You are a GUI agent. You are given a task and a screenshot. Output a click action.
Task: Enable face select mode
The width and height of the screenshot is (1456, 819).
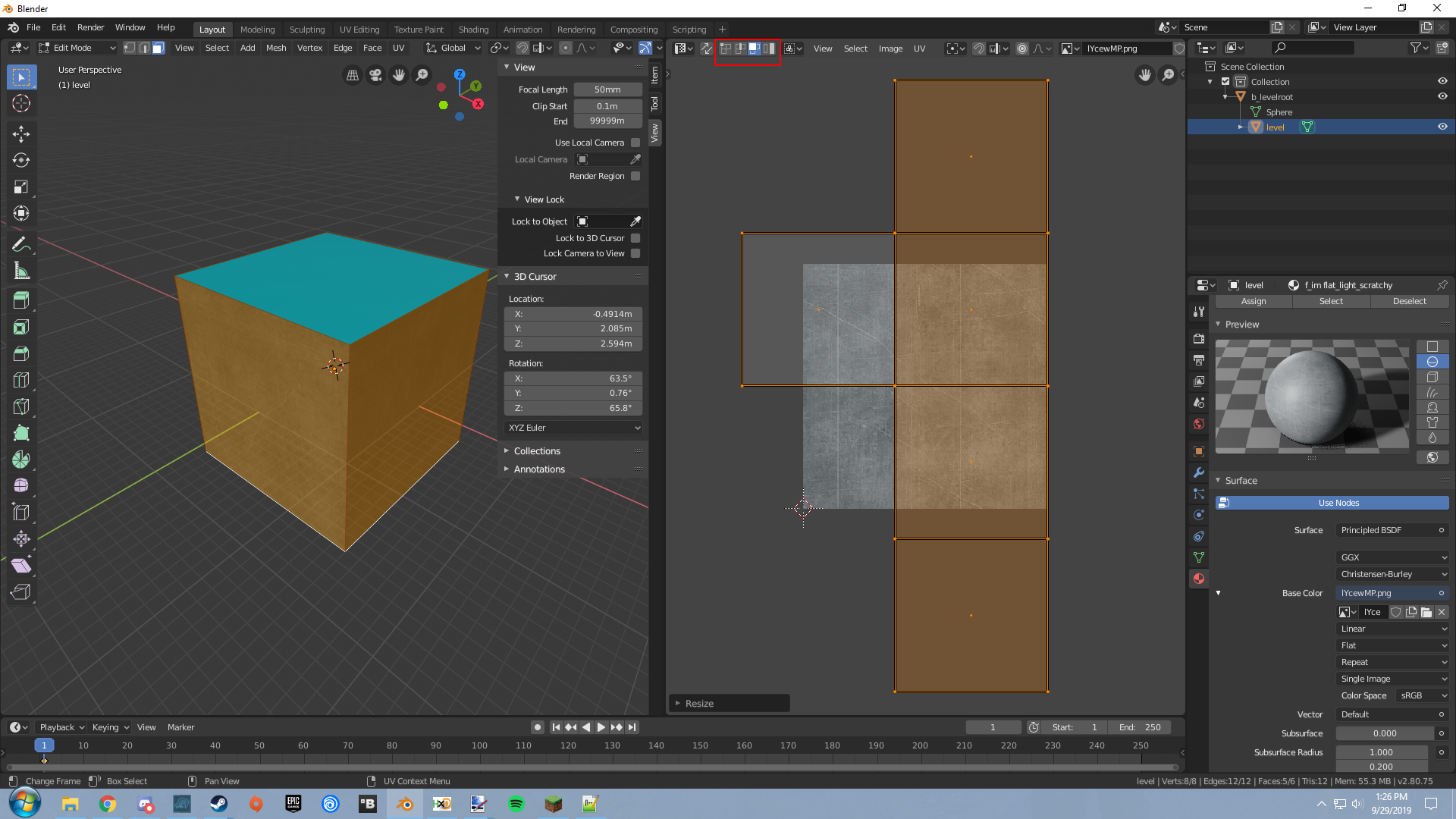coord(158,48)
